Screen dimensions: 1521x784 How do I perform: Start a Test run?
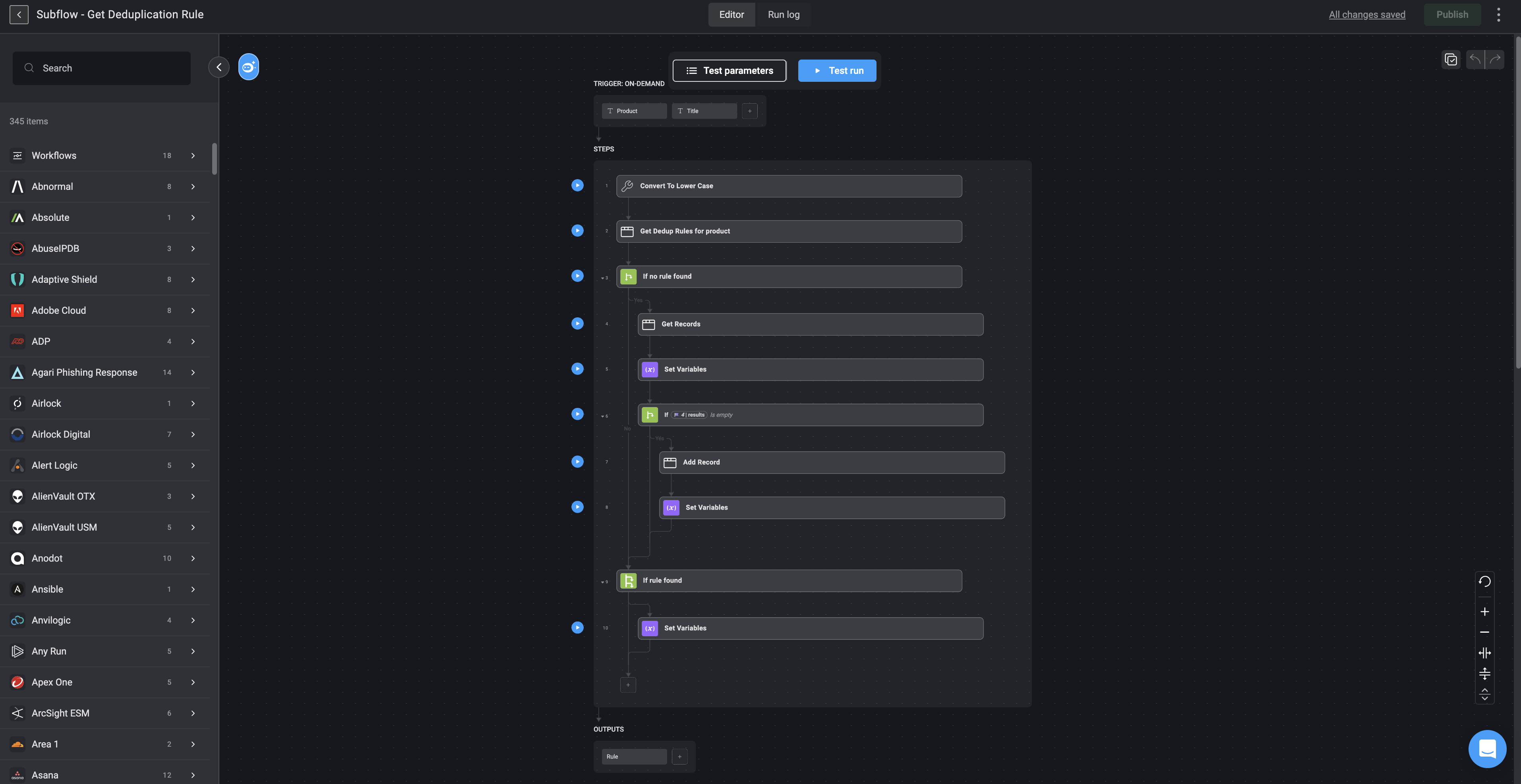point(837,71)
